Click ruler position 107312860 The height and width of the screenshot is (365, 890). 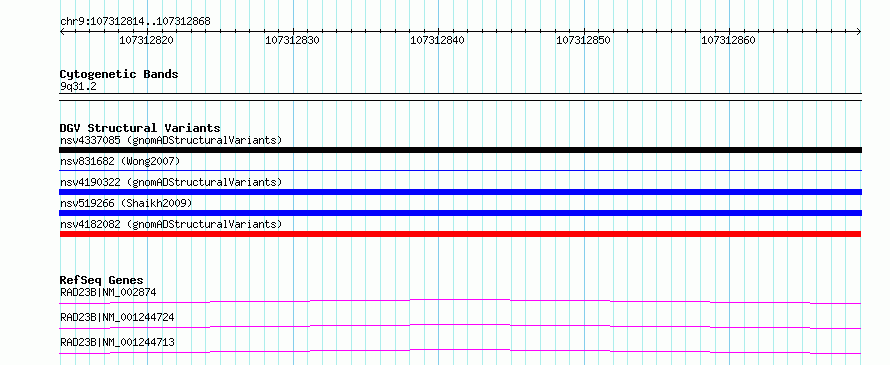pos(729,40)
